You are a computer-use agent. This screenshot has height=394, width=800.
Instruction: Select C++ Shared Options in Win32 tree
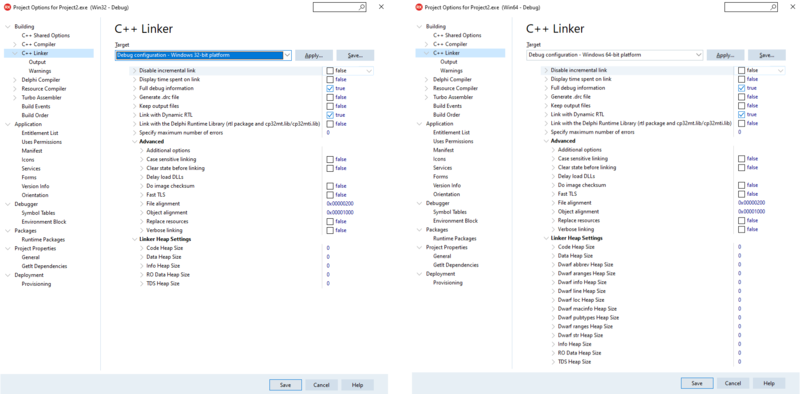[x=46, y=36]
